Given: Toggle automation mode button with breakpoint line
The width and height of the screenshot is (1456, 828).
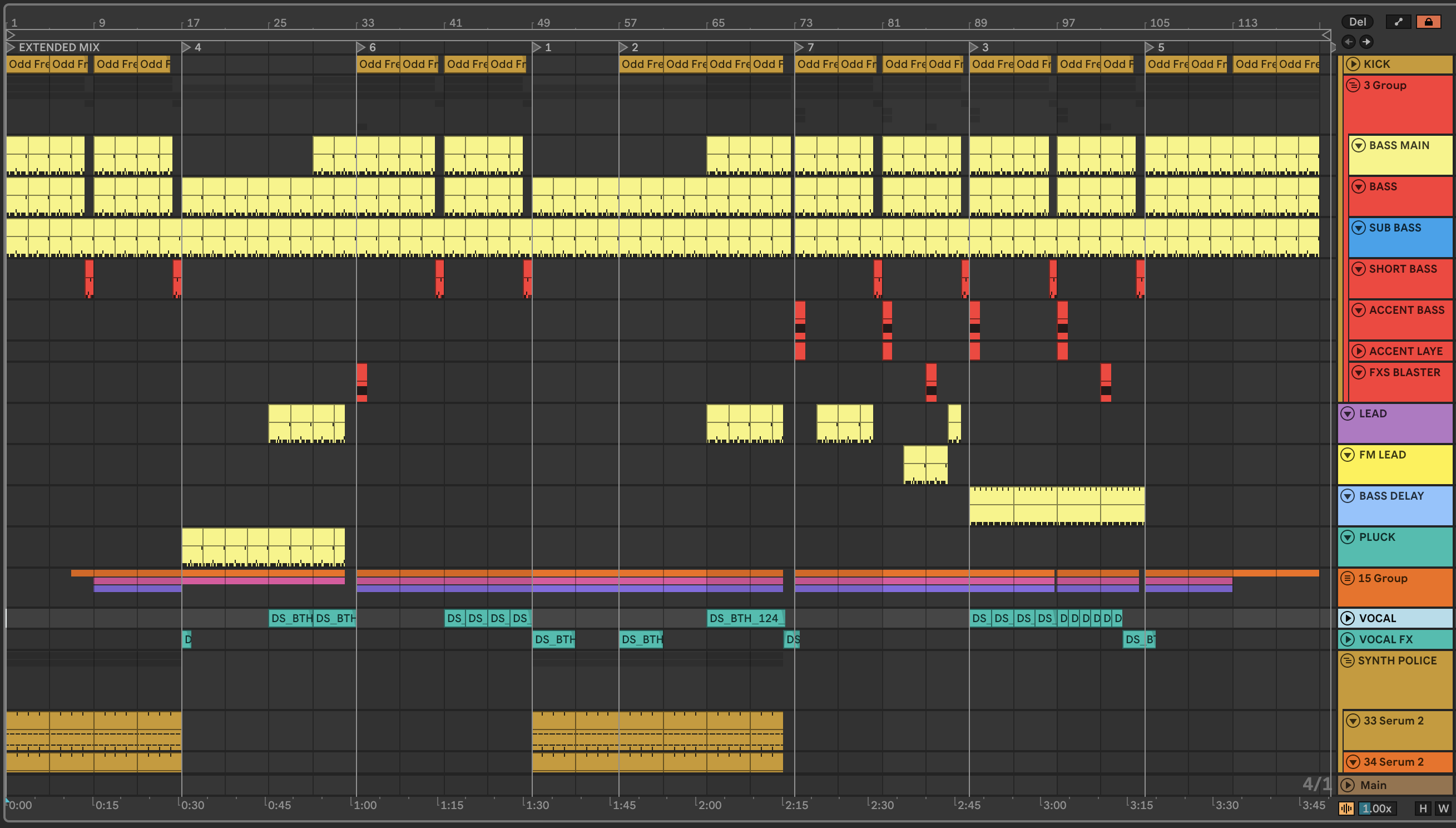Looking at the screenshot, I should coord(1399,22).
